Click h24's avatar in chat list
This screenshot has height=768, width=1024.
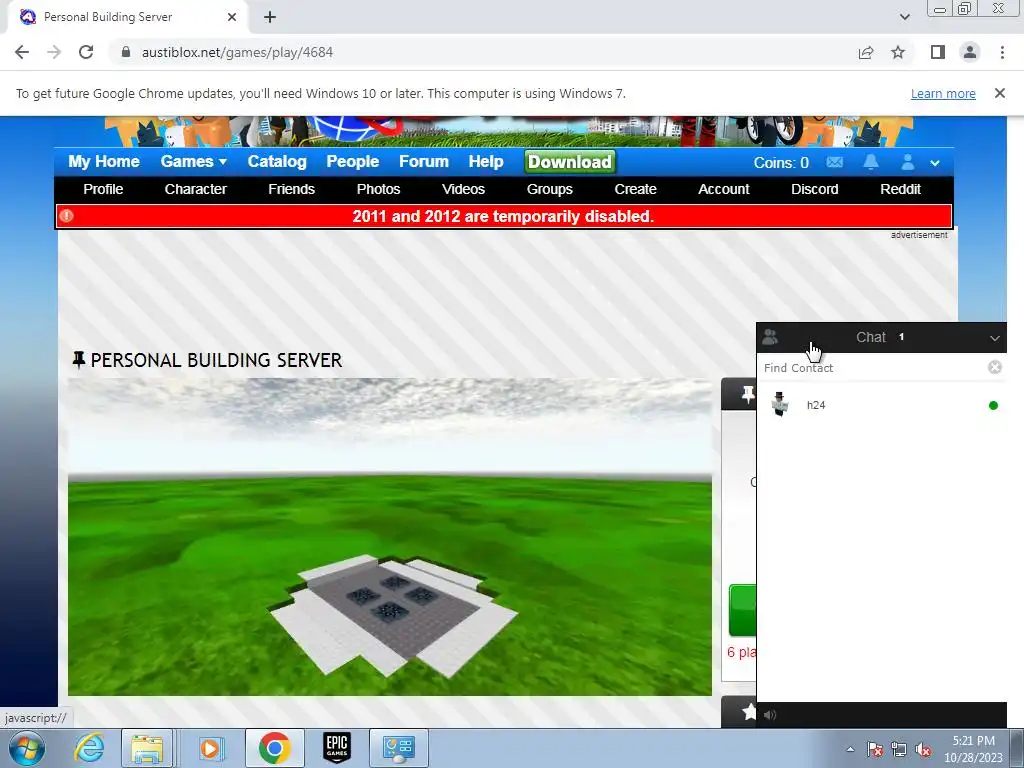[x=780, y=404]
